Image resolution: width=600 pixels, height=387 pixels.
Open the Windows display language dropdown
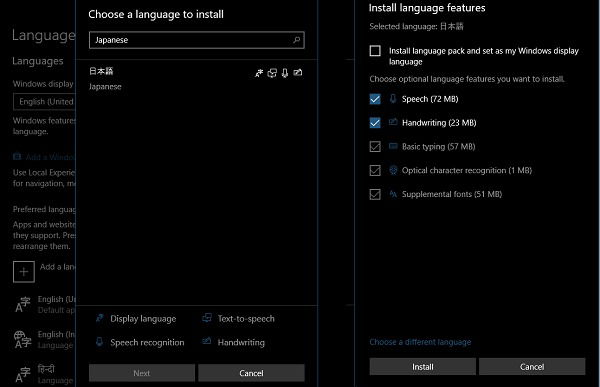click(x=44, y=102)
